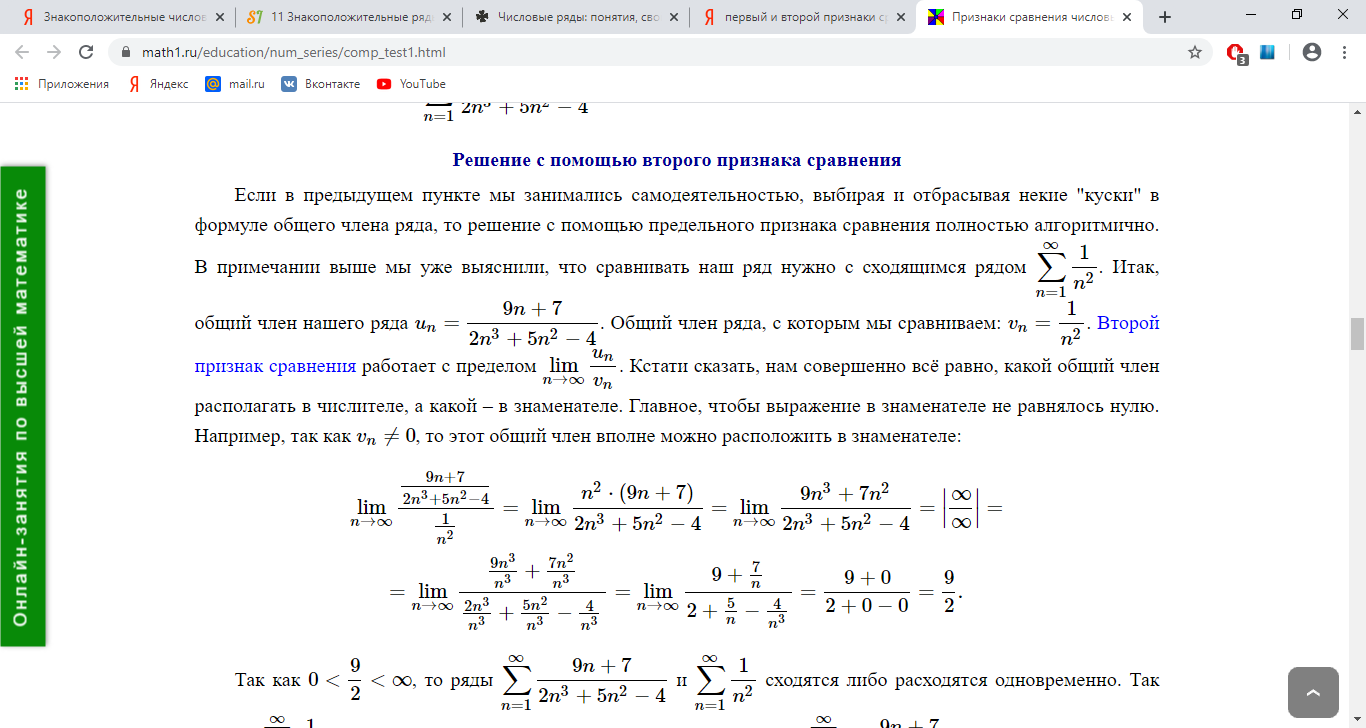
Task: Open Chrome three-dot menu
Action: coord(1343,52)
